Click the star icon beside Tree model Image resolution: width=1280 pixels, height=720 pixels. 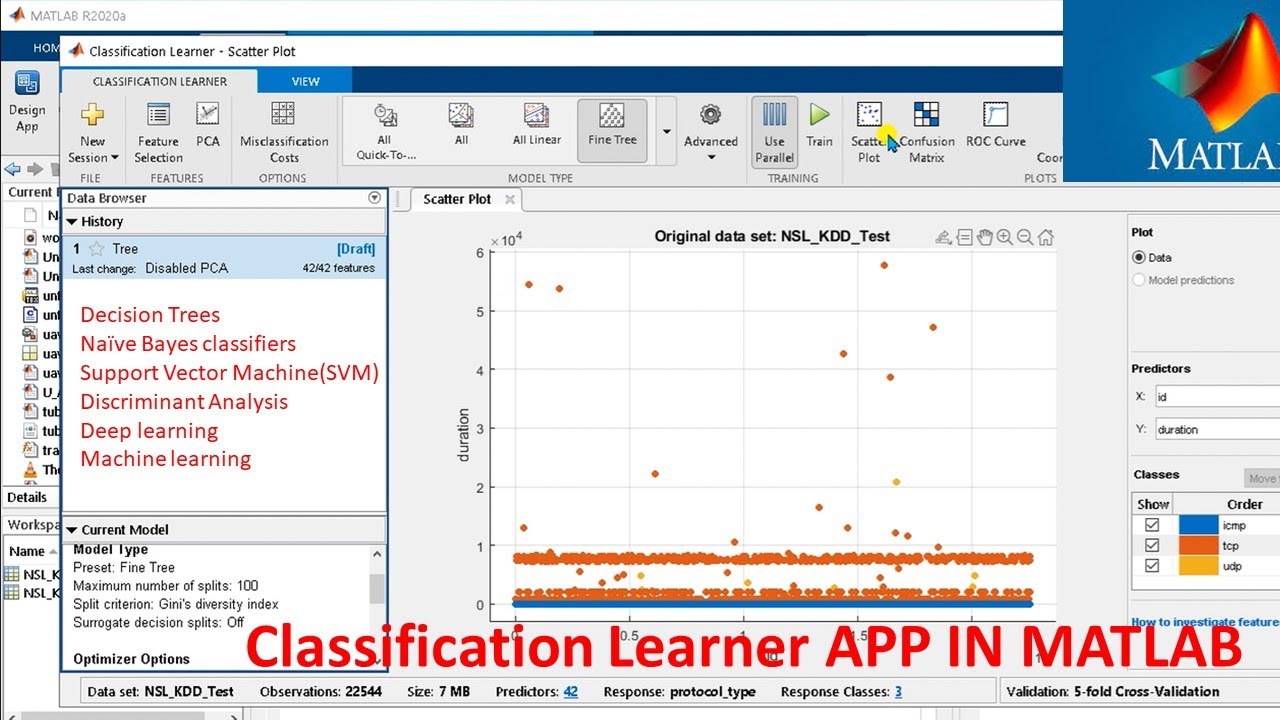[97, 249]
